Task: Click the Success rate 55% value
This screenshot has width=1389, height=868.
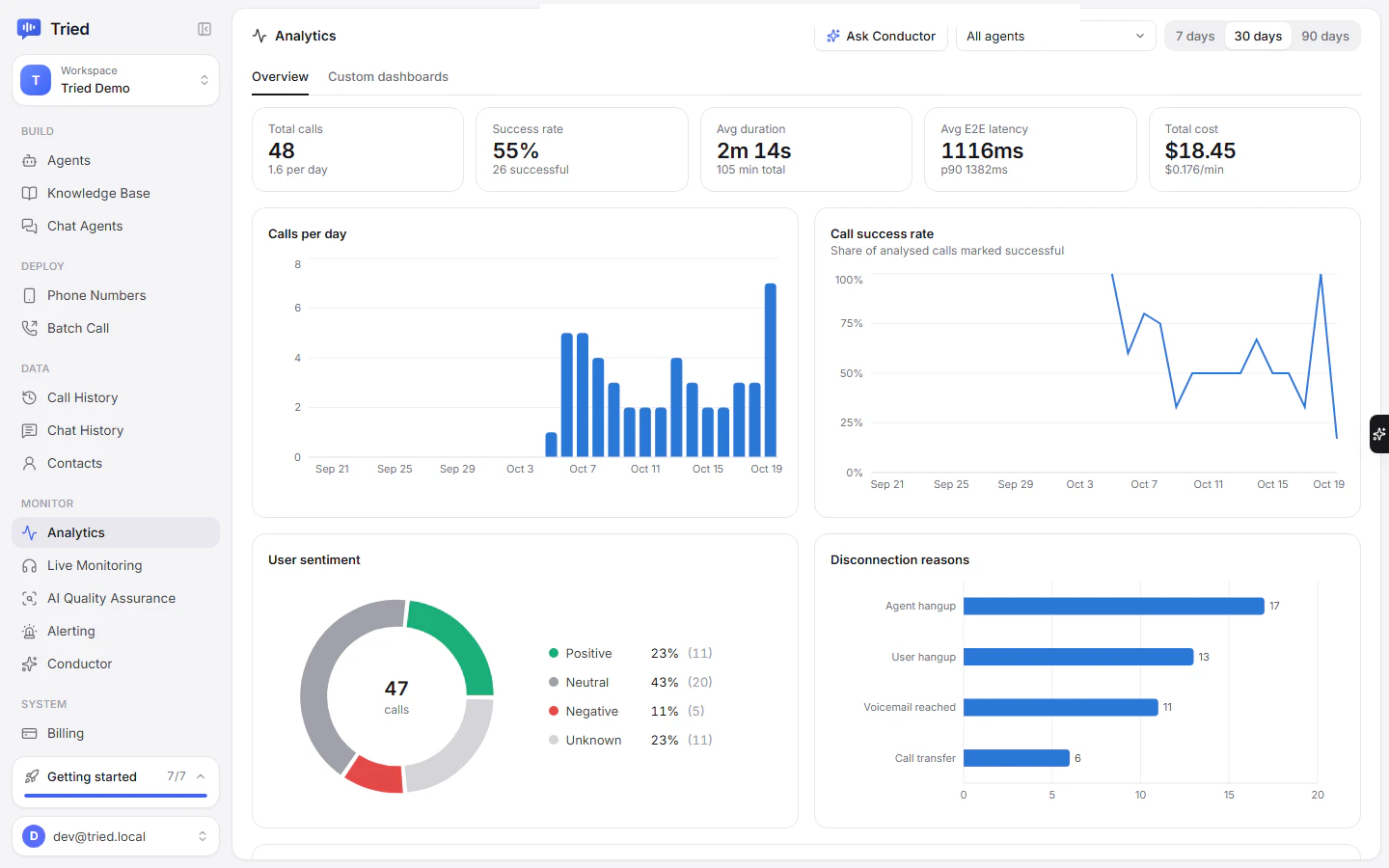Action: tap(516, 150)
